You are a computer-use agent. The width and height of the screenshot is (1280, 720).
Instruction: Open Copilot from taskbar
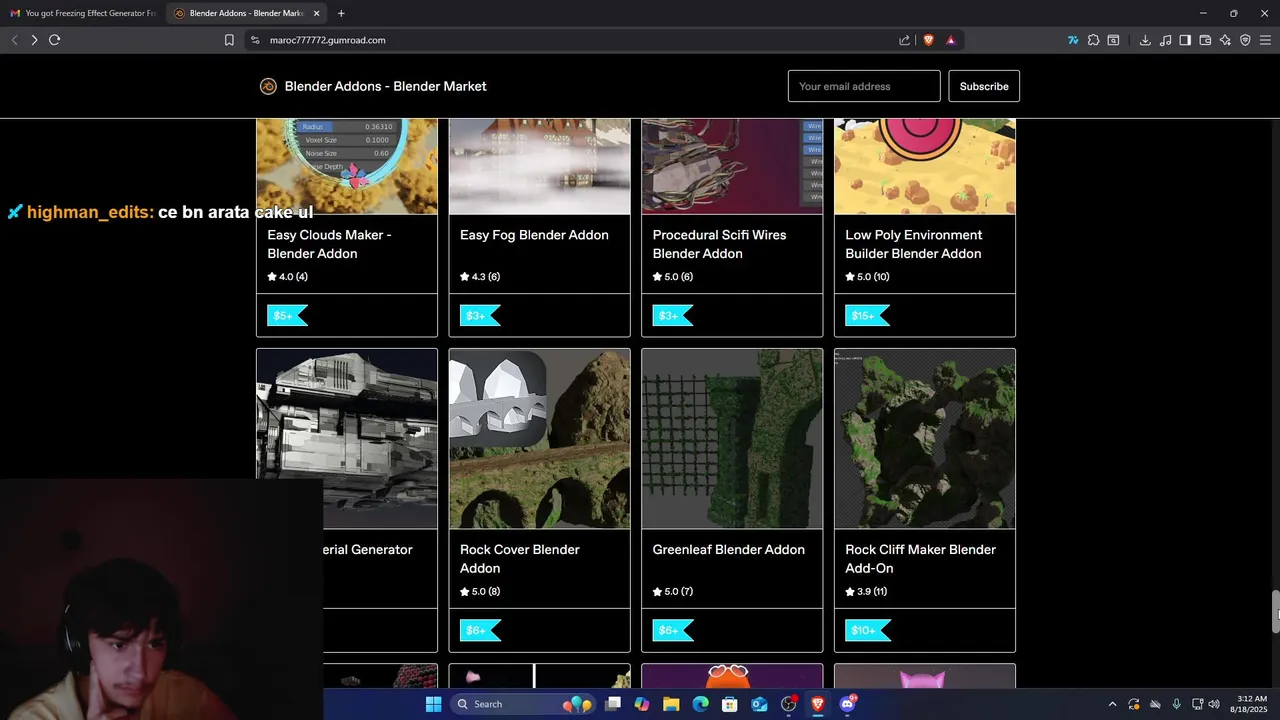coord(642,704)
